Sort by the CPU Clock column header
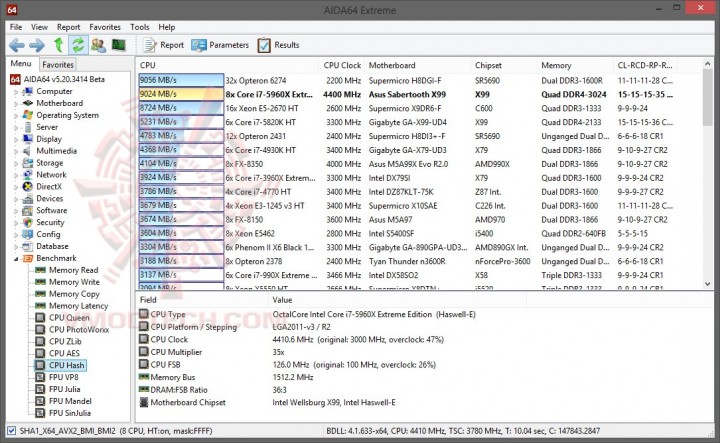Screen dimensions: 720x443 click(342, 65)
